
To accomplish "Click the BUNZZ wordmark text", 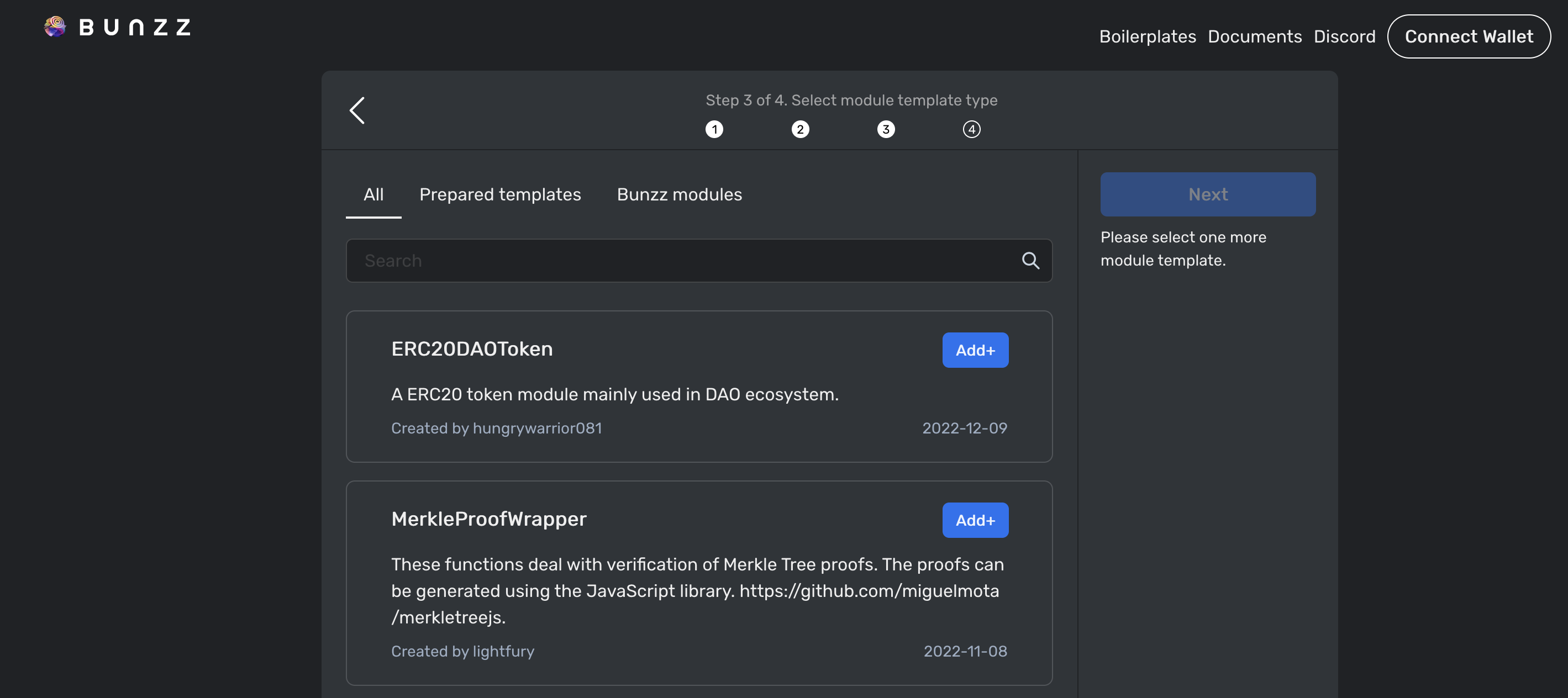I will (135, 28).
